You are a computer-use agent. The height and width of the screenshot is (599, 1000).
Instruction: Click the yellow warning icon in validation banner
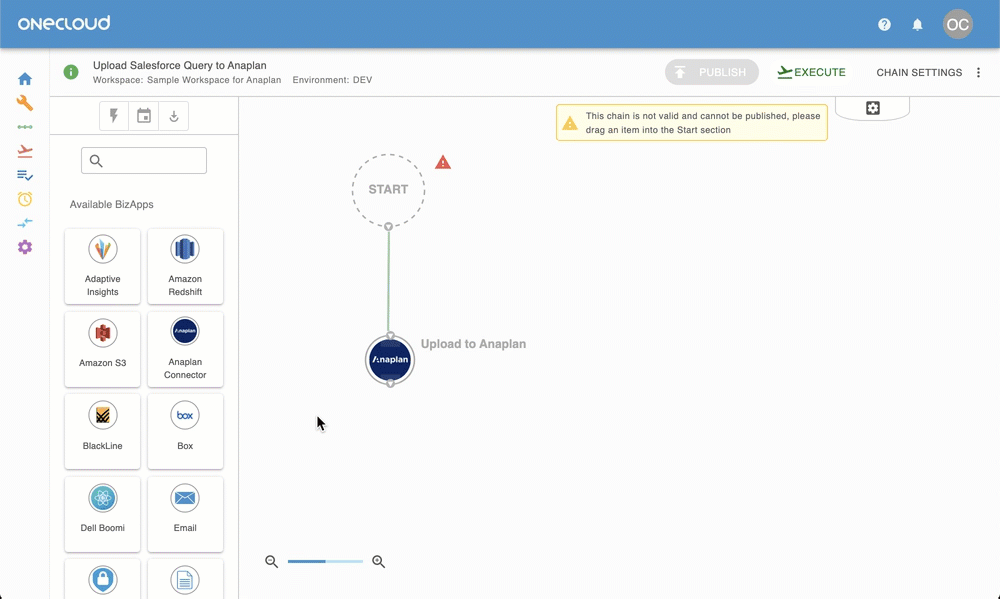click(x=570, y=123)
